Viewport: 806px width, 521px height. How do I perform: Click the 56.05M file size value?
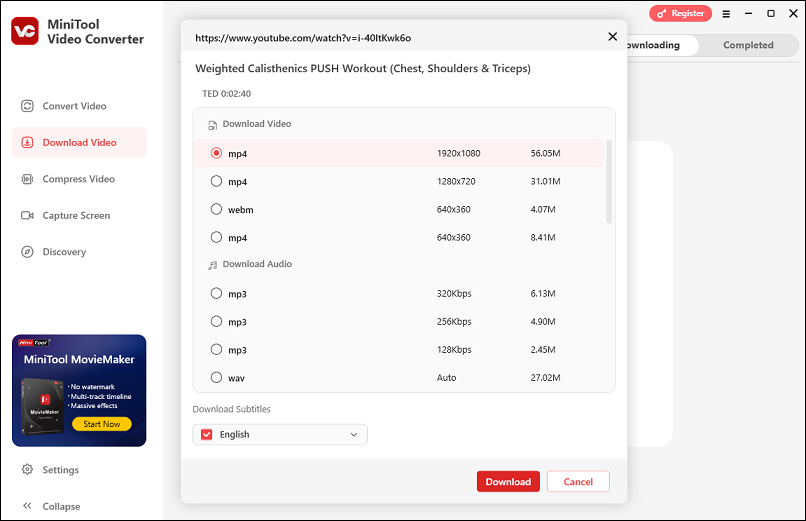click(x=545, y=153)
